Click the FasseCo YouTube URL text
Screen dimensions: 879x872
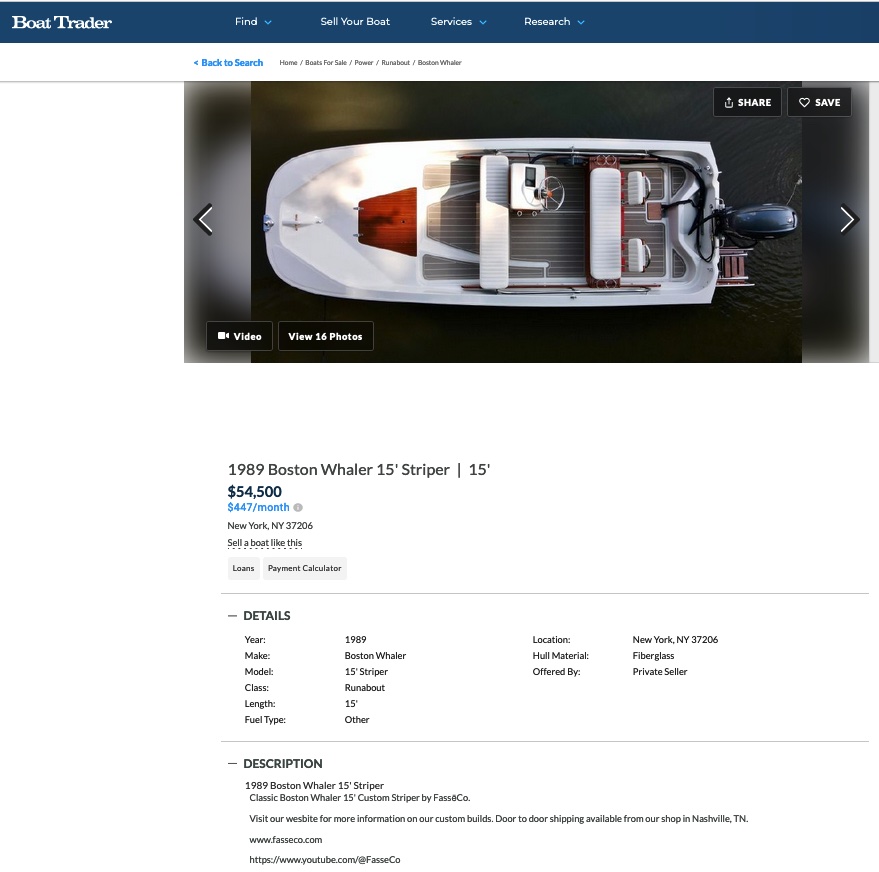325,860
